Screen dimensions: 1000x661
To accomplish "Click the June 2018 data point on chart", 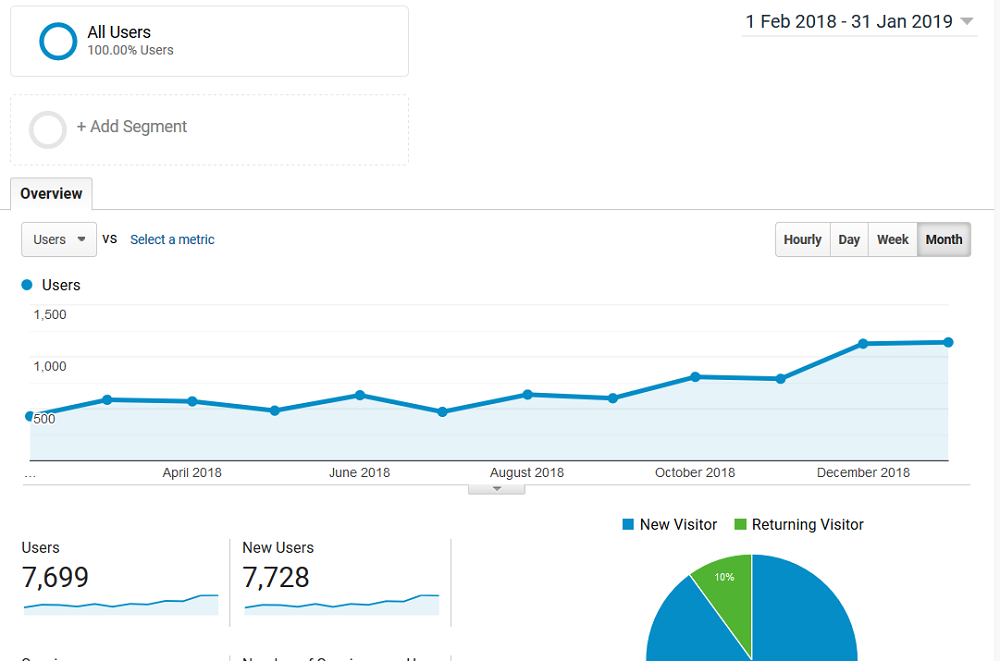I will coord(360,395).
